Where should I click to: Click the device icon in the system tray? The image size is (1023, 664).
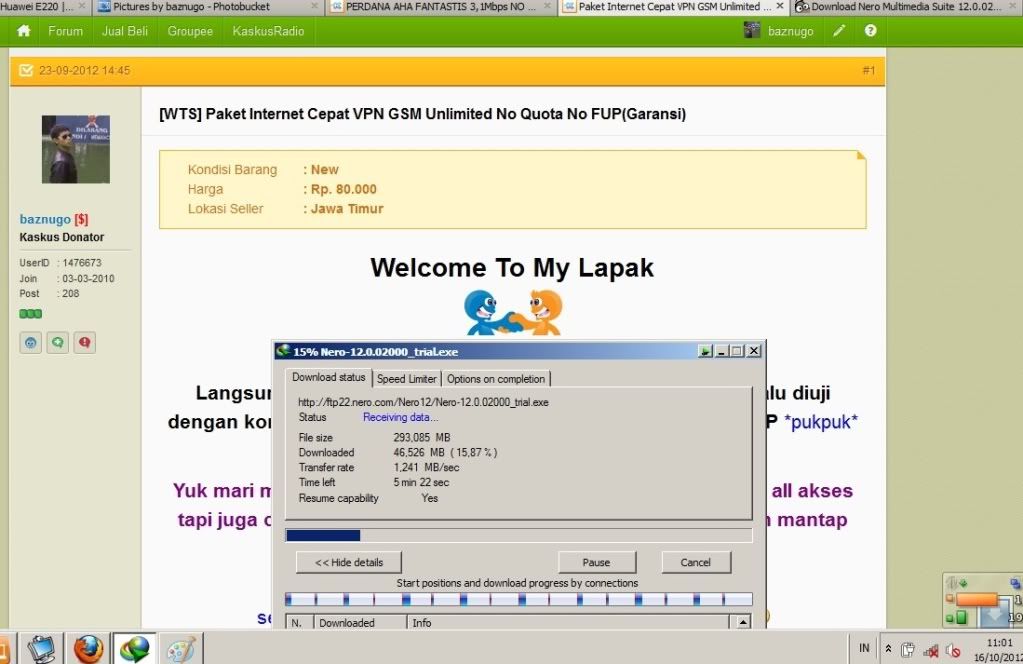[x=908, y=650]
